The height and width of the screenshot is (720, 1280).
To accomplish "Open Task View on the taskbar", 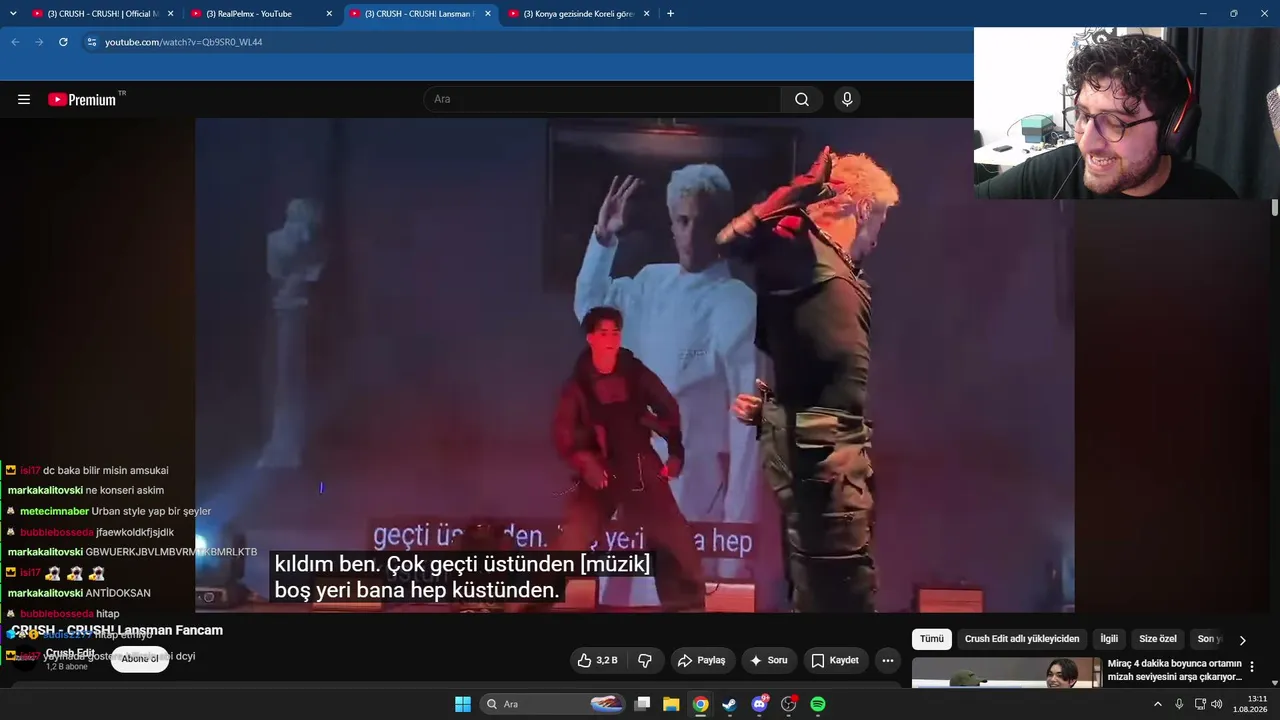I will pyautogui.click(x=643, y=704).
